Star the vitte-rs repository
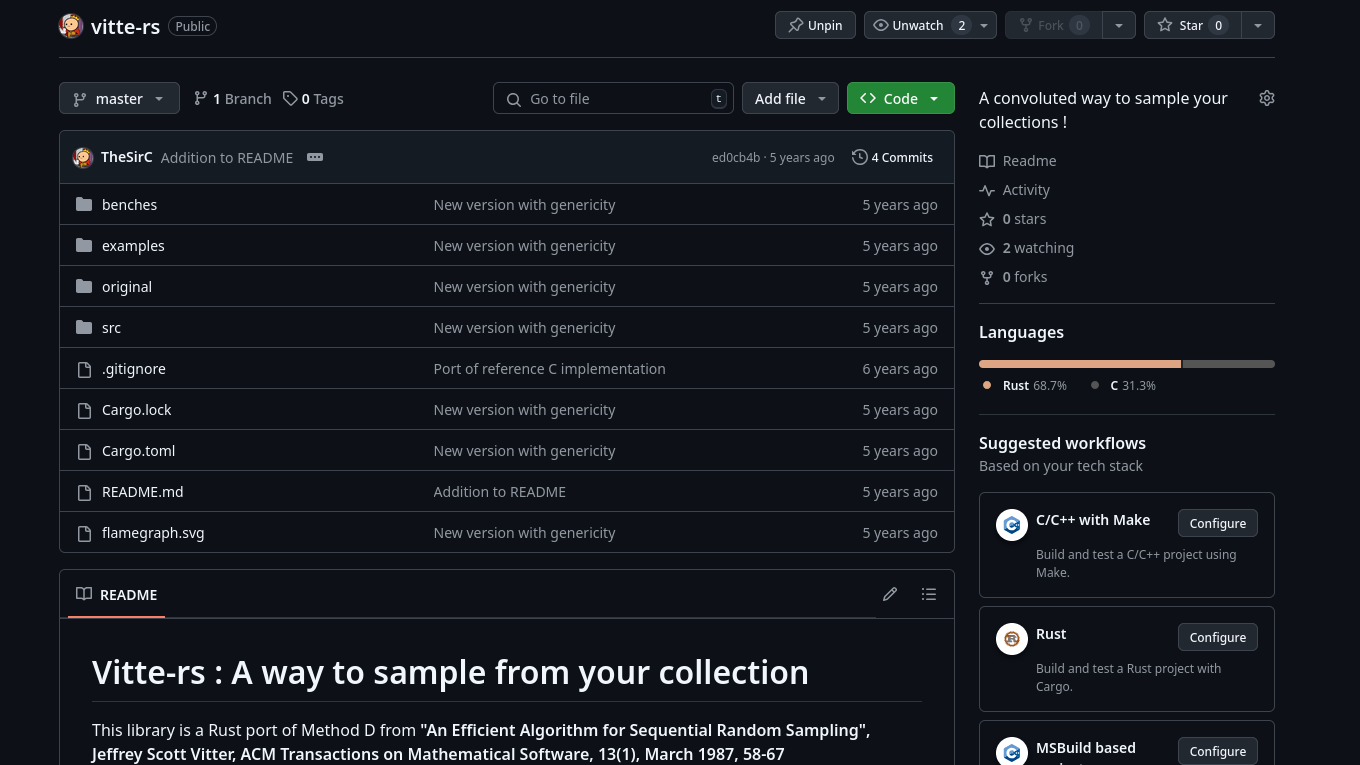Viewport: 1360px width, 765px height. tap(1193, 25)
